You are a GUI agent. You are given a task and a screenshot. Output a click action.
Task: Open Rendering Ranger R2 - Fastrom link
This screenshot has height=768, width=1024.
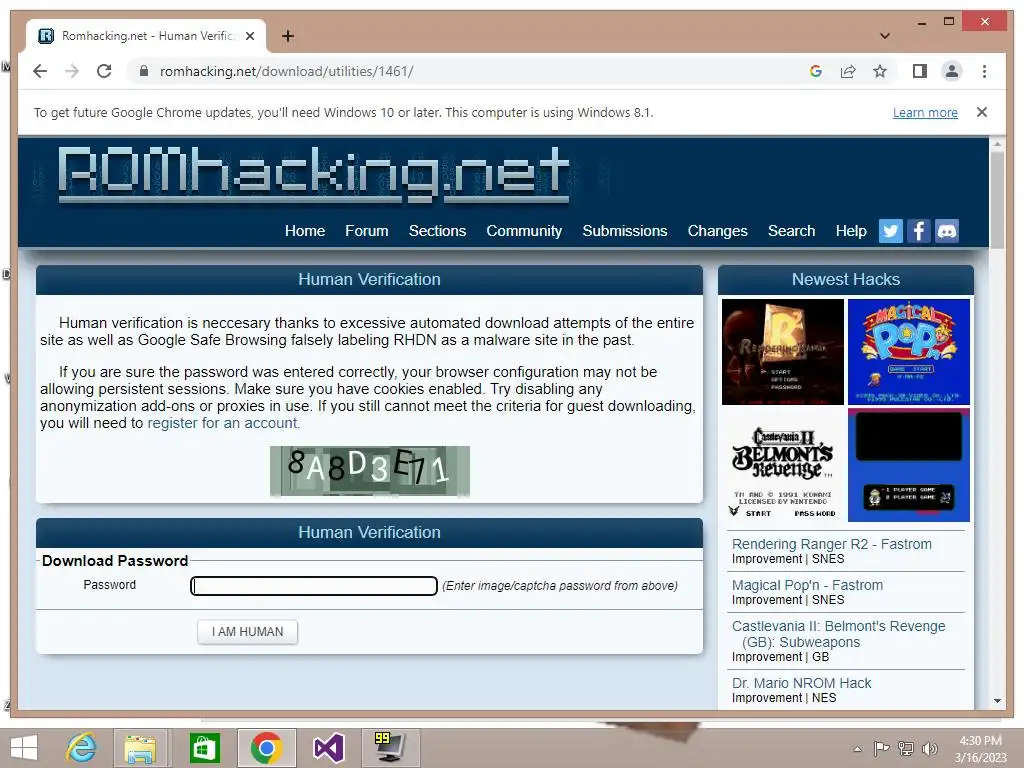(x=831, y=544)
